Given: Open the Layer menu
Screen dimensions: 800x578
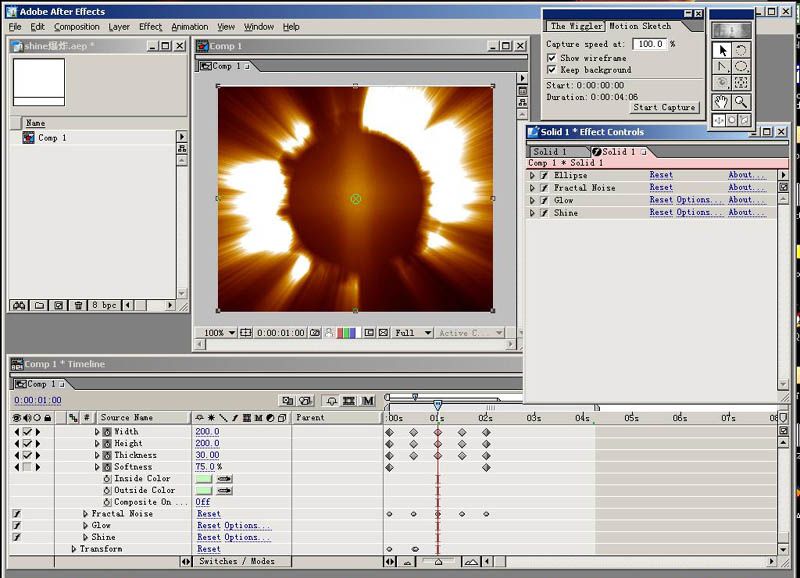Looking at the screenshot, I should [119, 27].
